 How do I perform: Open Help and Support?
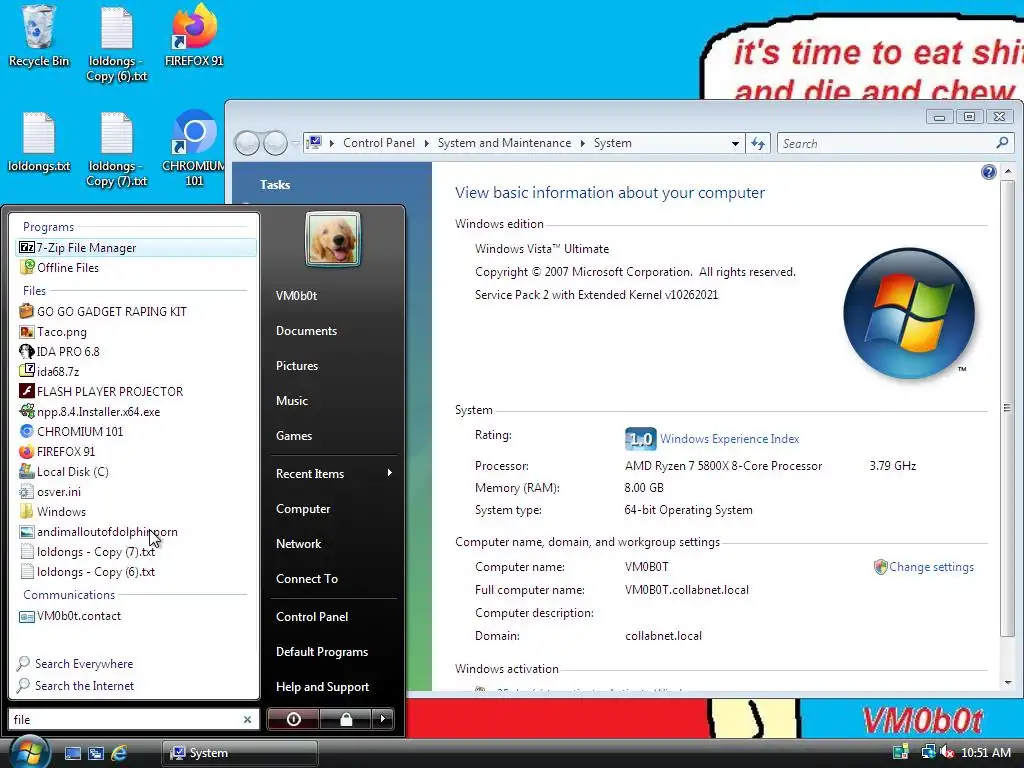(323, 687)
